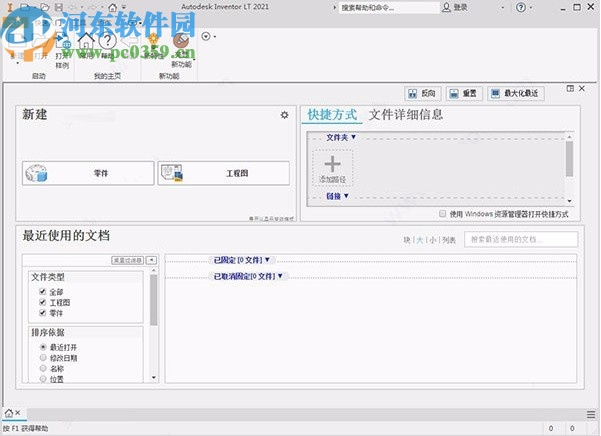This screenshot has height=436, width=601.
Task: Open the hamburger menu at bottom right
Action: [x=591, y=415]
